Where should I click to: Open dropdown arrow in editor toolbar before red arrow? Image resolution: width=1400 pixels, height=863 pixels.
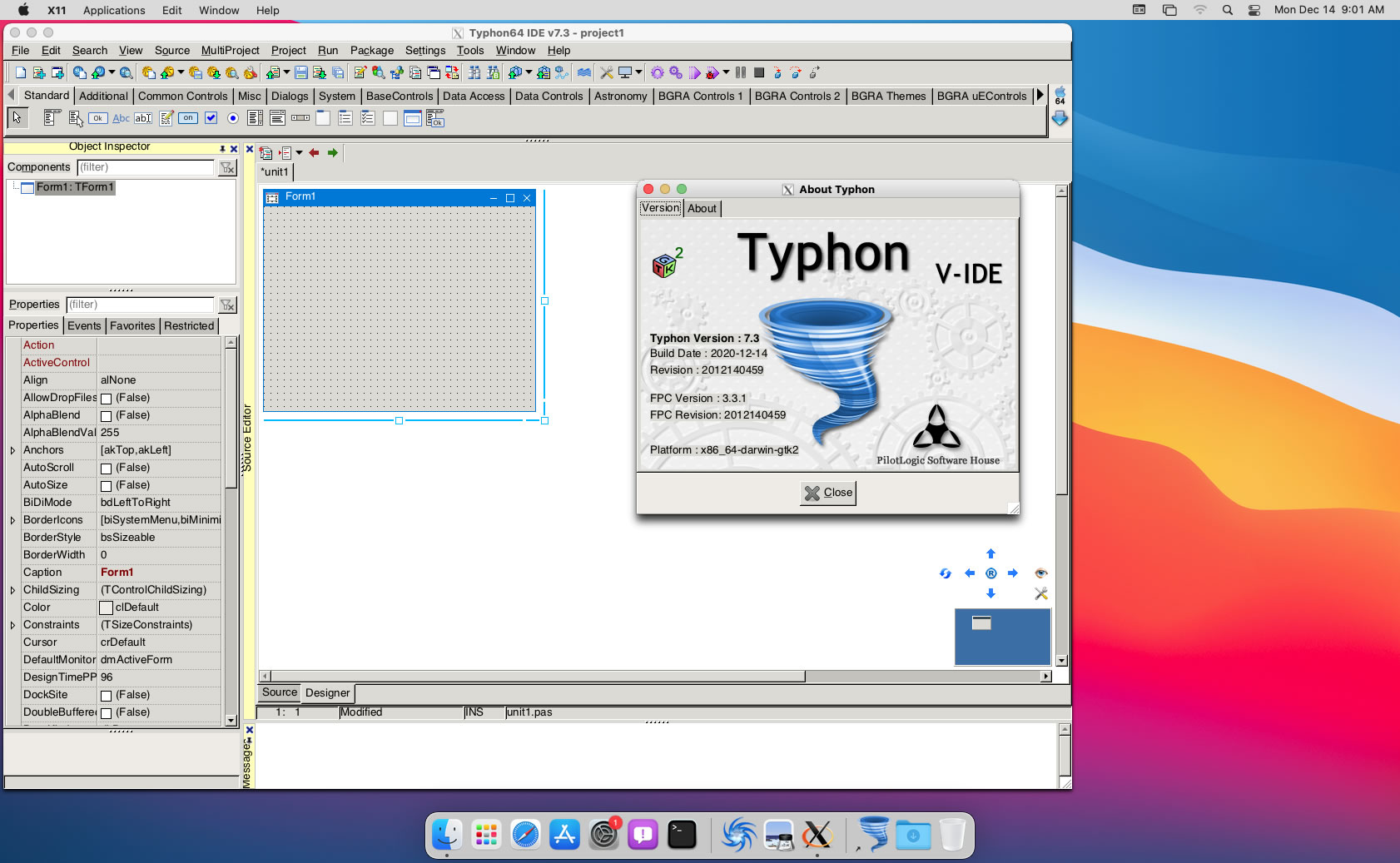pyautogui.click(x=299, y=153)
